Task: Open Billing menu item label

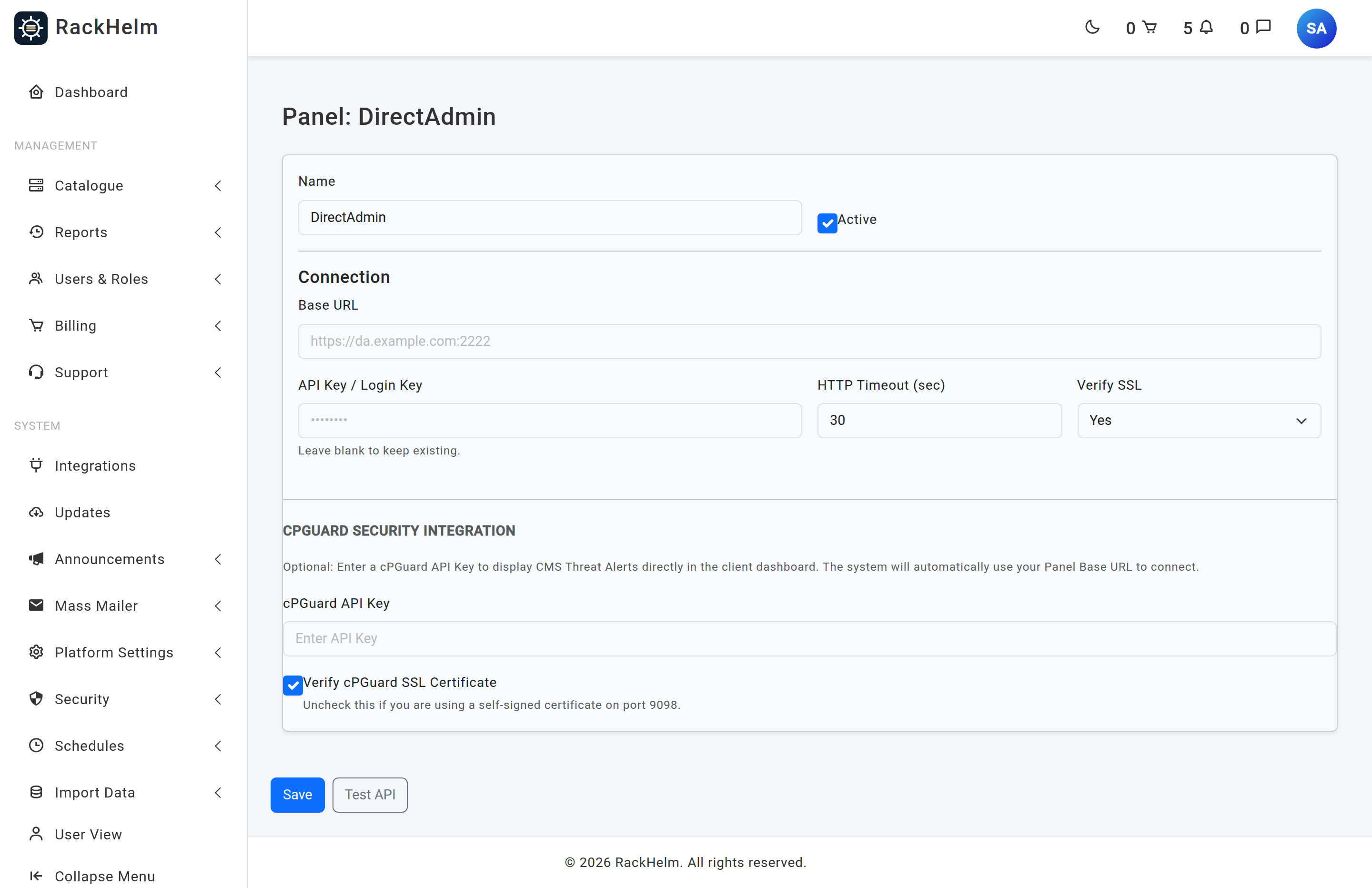Action: 76,326
